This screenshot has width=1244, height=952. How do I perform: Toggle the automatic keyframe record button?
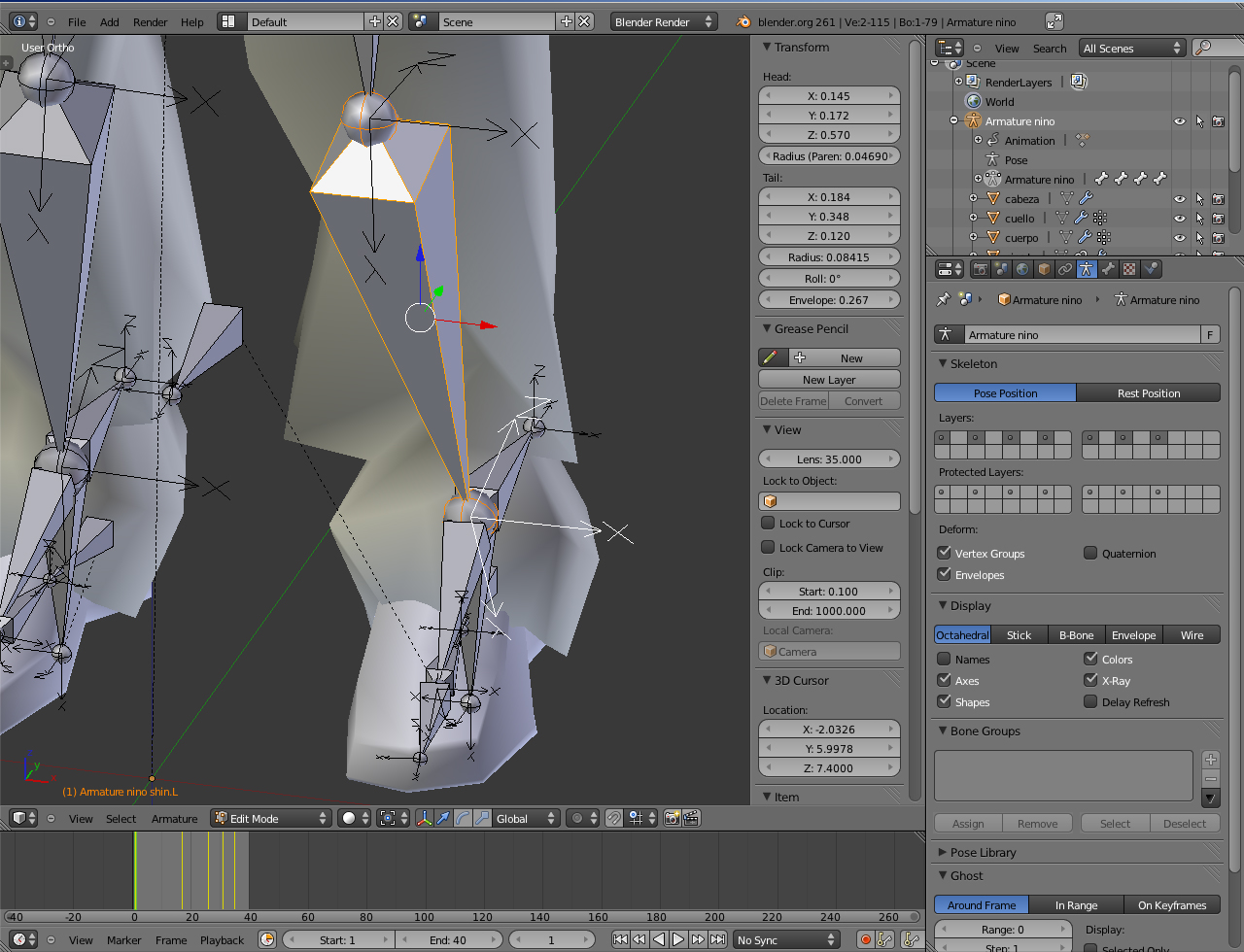point(865,939)
